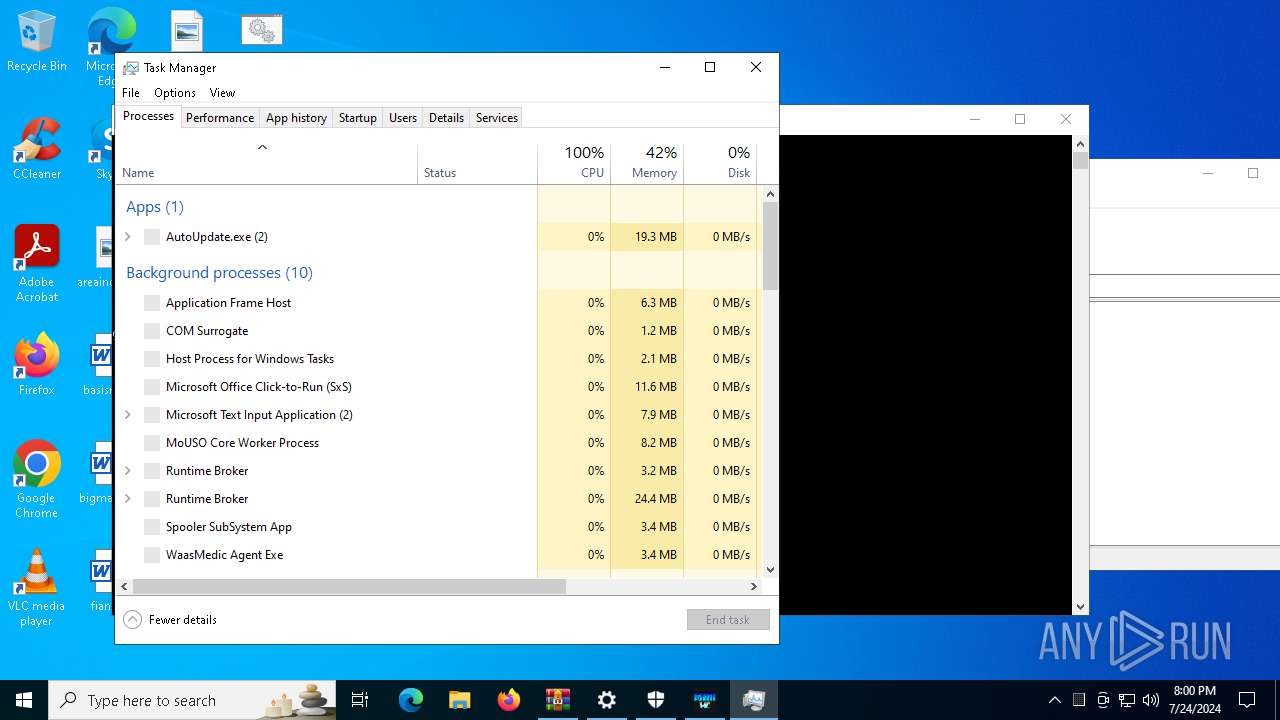
Task: Switch to the App history tab
Action: tap(296, 118)
